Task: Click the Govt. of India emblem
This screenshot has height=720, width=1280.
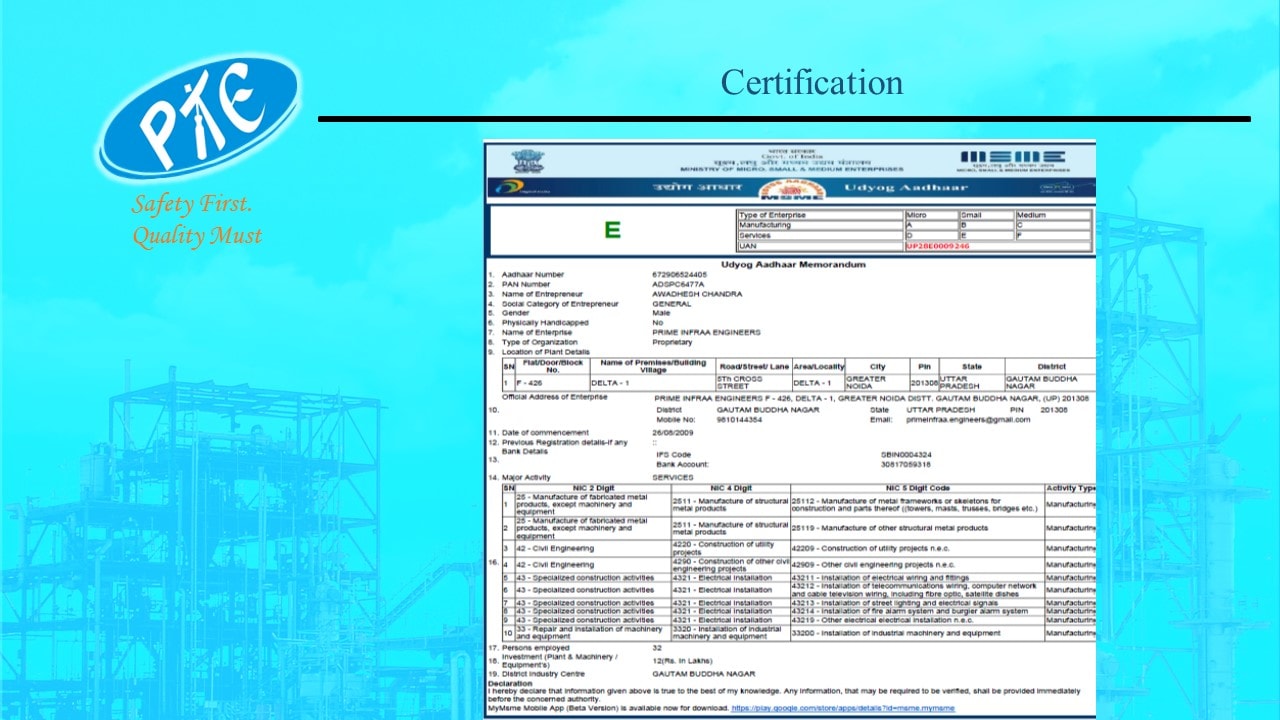Action: (x=527, y=160)
